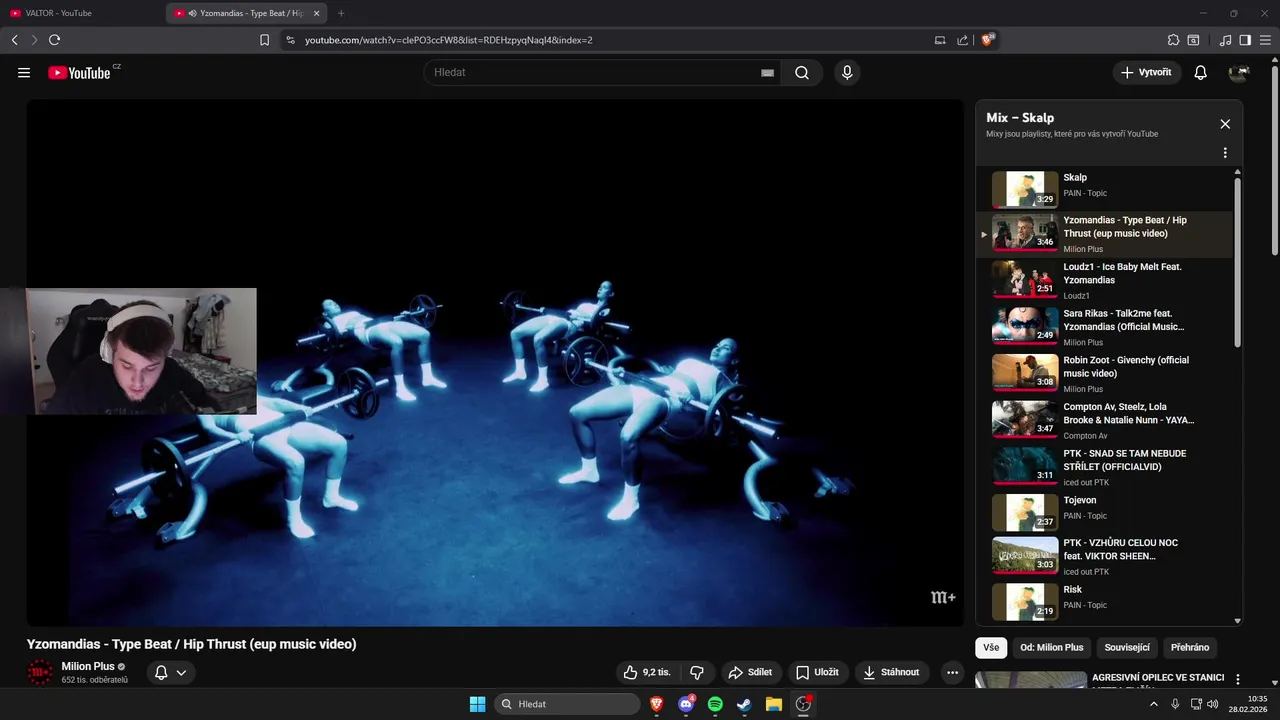Open more video actions ellipsis
The image size is (1280, 720).
pos(952,673)
